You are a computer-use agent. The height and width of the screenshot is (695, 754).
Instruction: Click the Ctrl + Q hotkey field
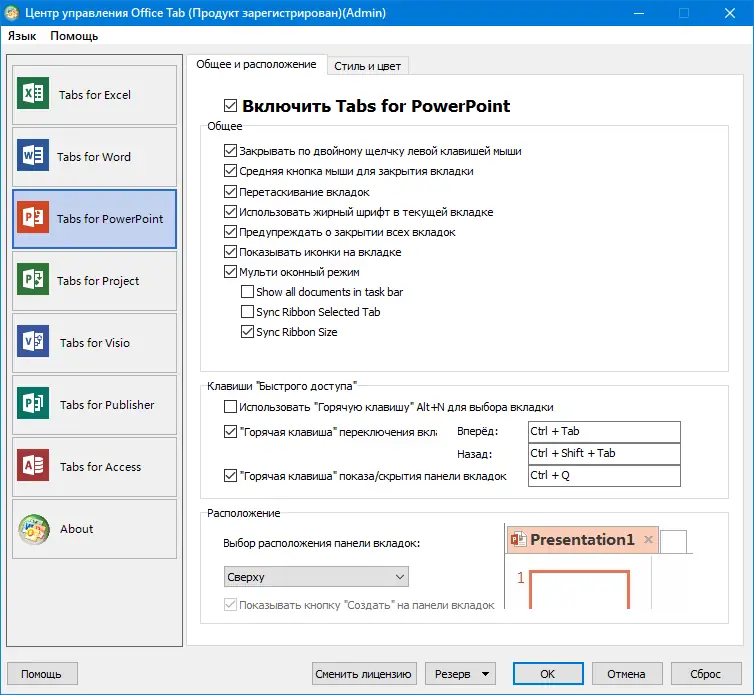click(x=604, y=476)
